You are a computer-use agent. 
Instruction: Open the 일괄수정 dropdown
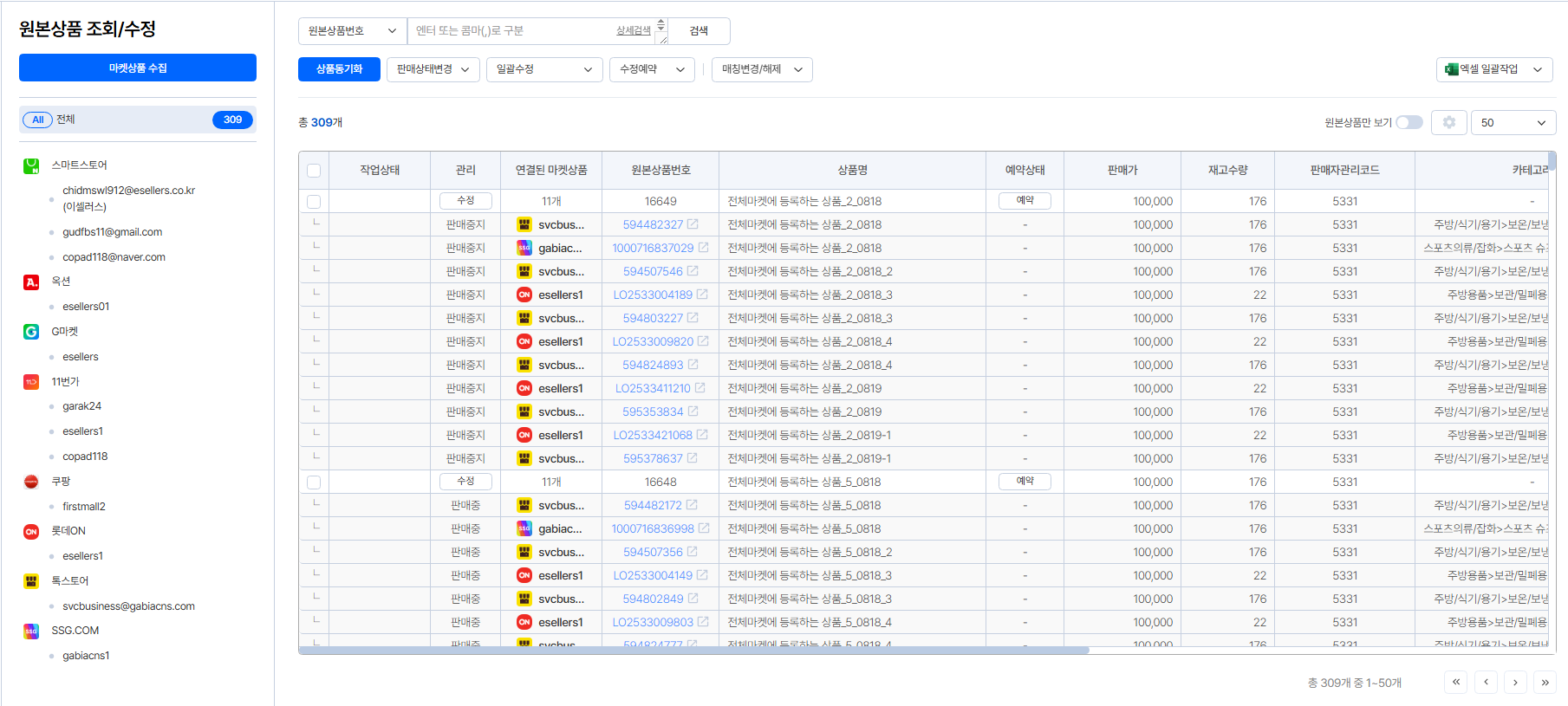(x=544, y=69)
